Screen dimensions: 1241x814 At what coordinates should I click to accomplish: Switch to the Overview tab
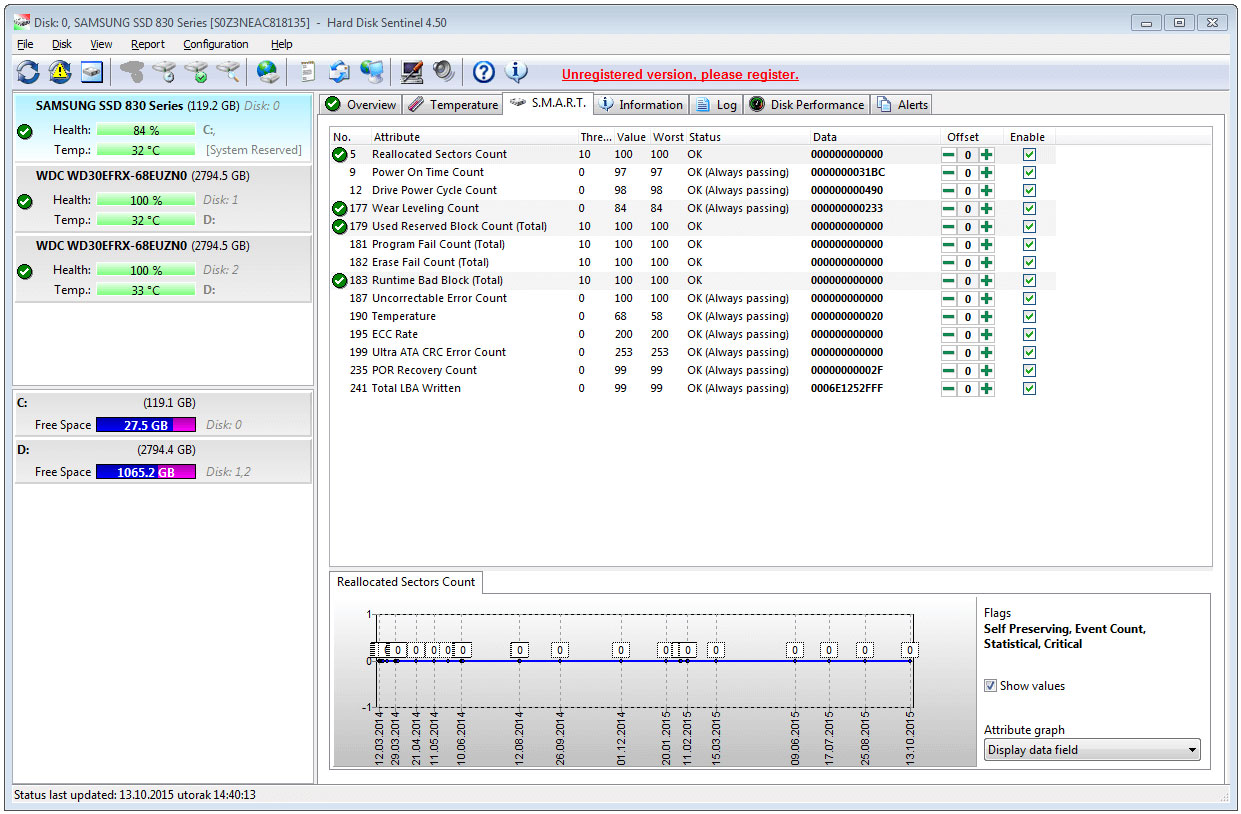[x=360, y=105]
